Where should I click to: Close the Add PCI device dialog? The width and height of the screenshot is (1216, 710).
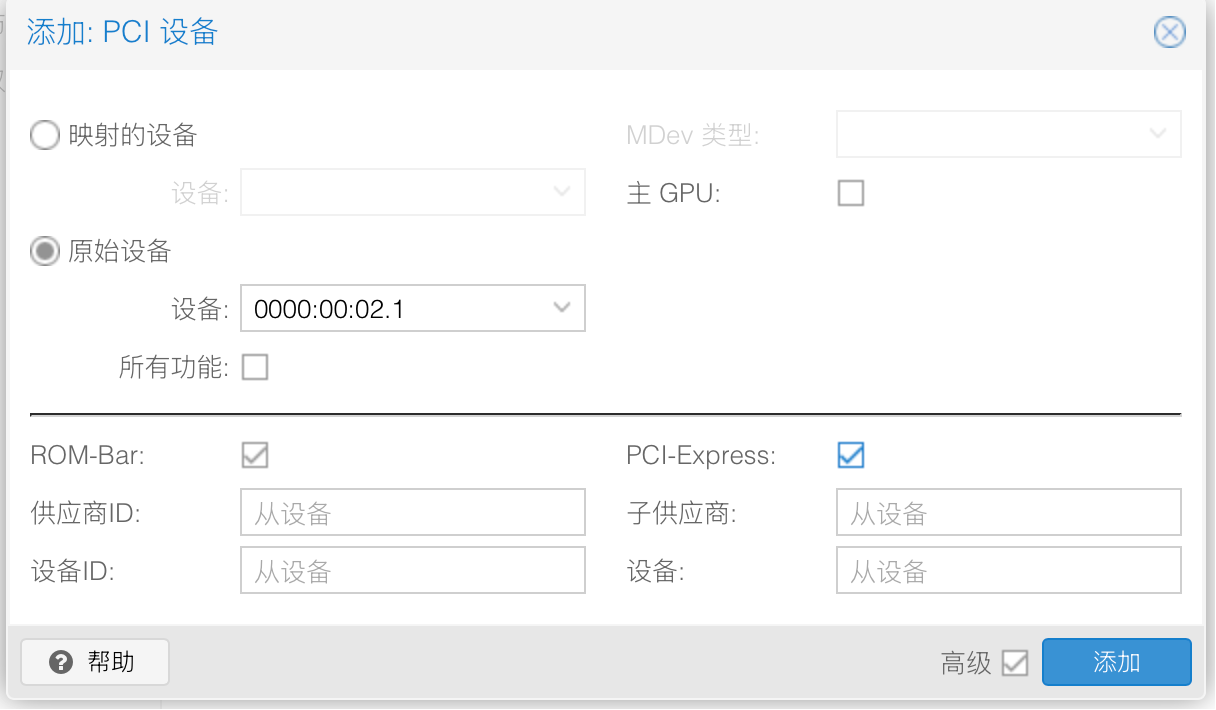coord(1169,33)
